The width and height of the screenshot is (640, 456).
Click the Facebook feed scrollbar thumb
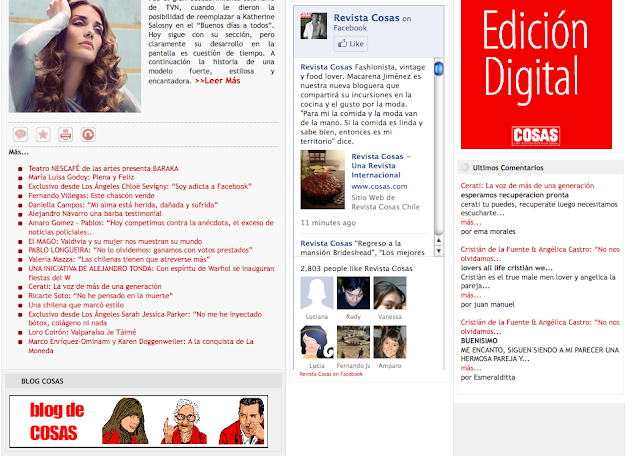(x=439, y=68)
